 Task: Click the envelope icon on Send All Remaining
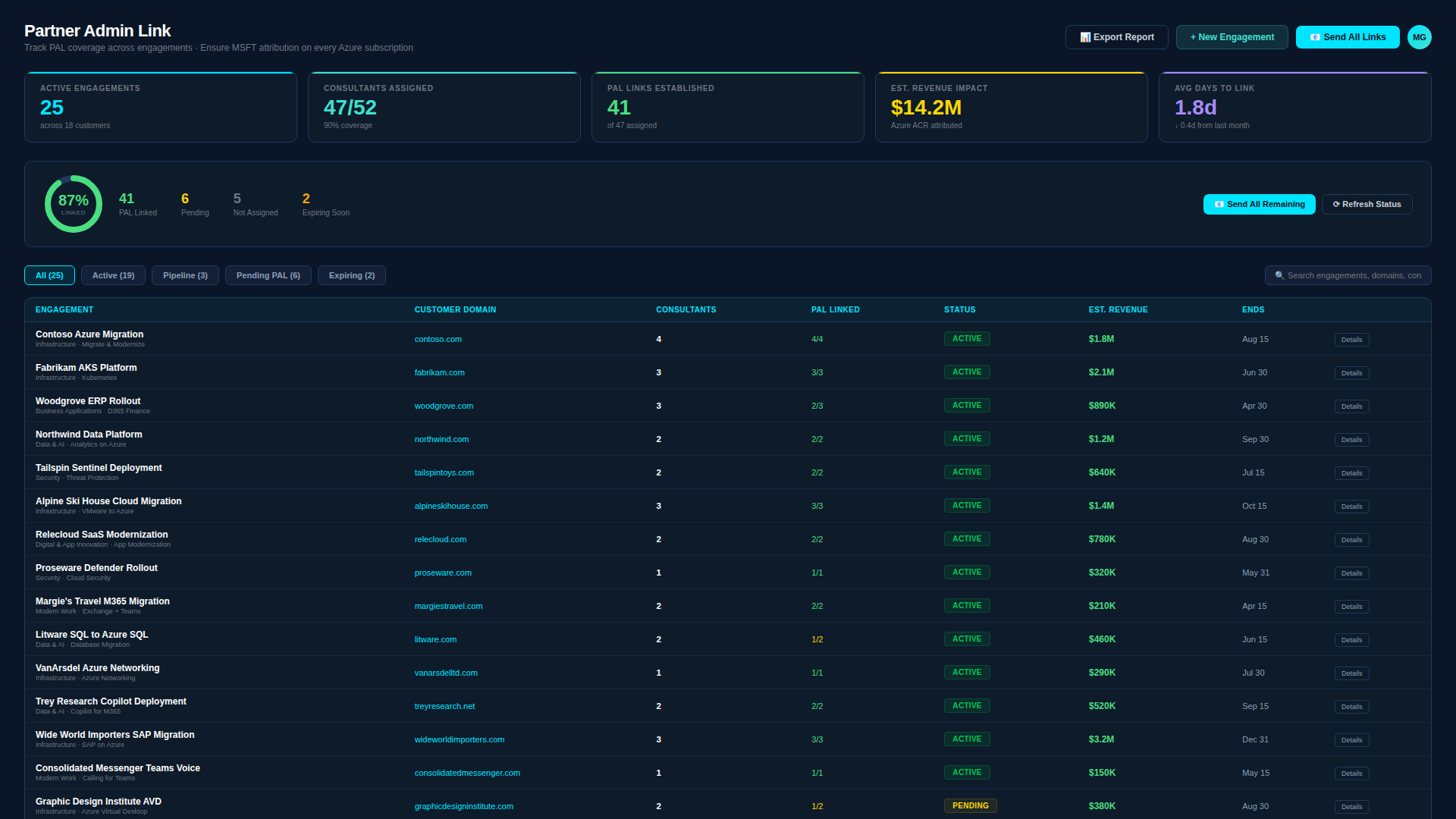[1219, 204]
